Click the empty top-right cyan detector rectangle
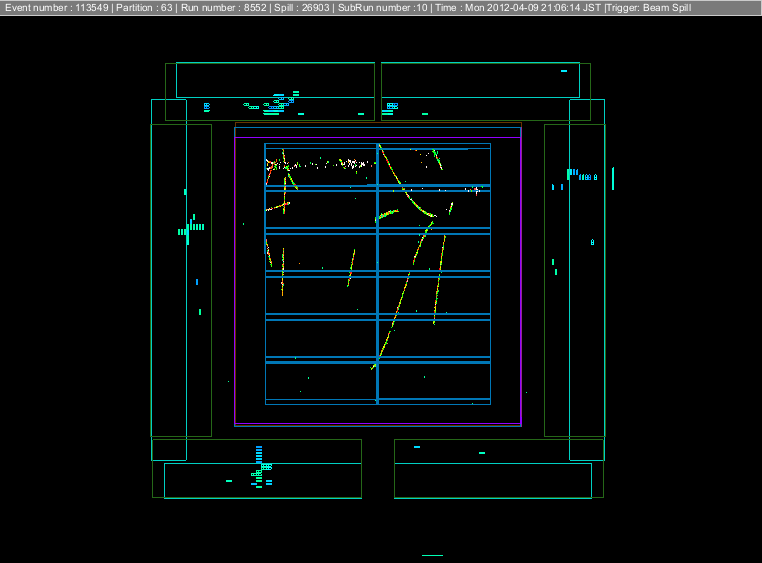This screenshot has width=762, height=563. (x=480, y=80)
